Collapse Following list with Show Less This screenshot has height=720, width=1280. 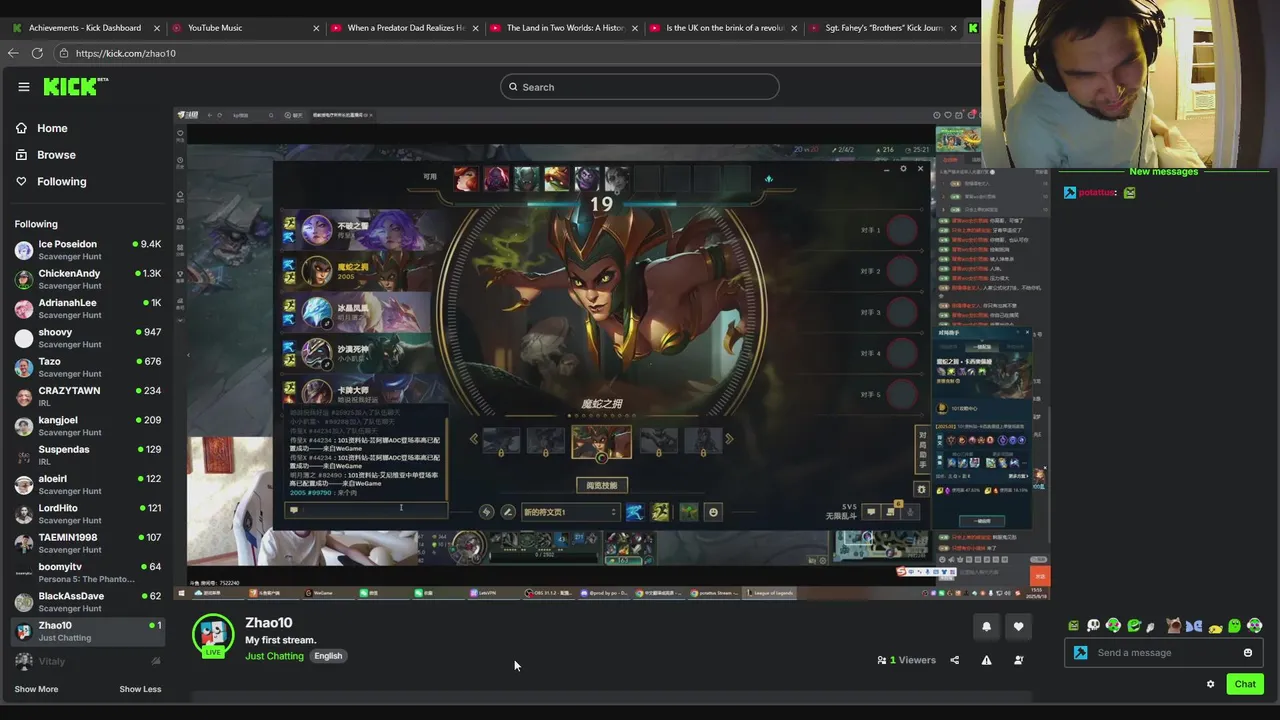140,689
